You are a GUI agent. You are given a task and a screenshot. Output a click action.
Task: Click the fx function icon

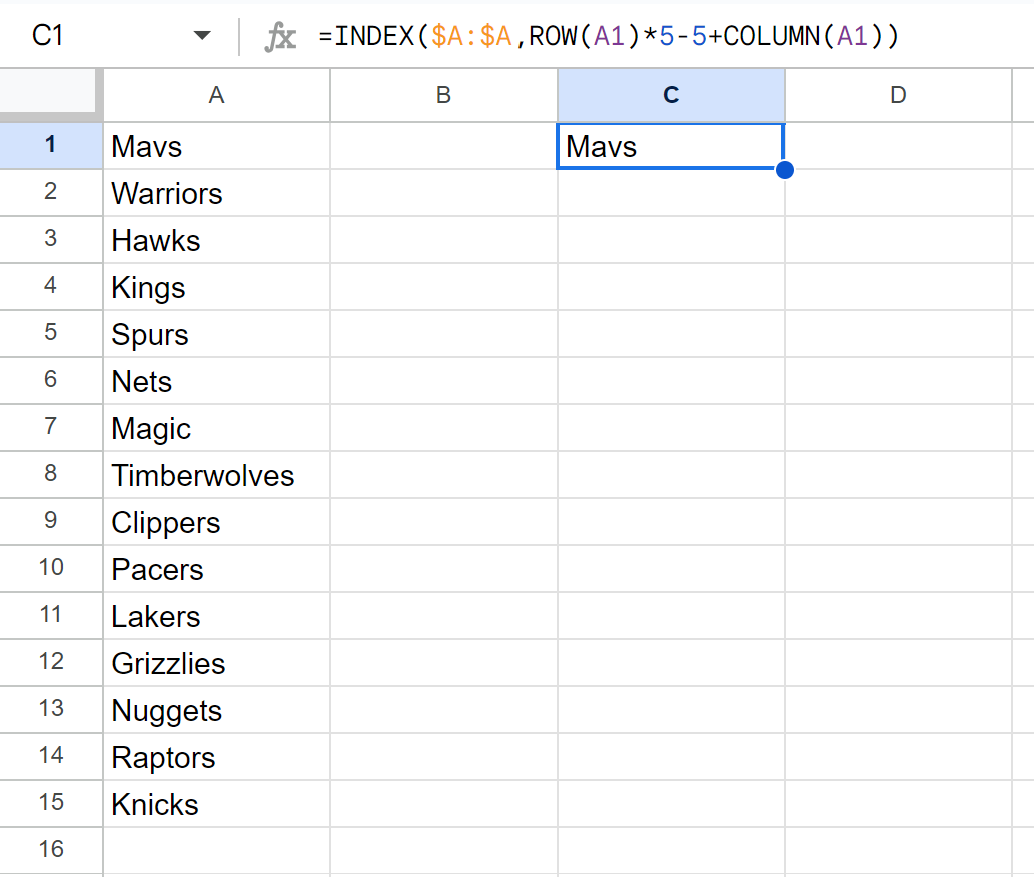click(280, 36)
